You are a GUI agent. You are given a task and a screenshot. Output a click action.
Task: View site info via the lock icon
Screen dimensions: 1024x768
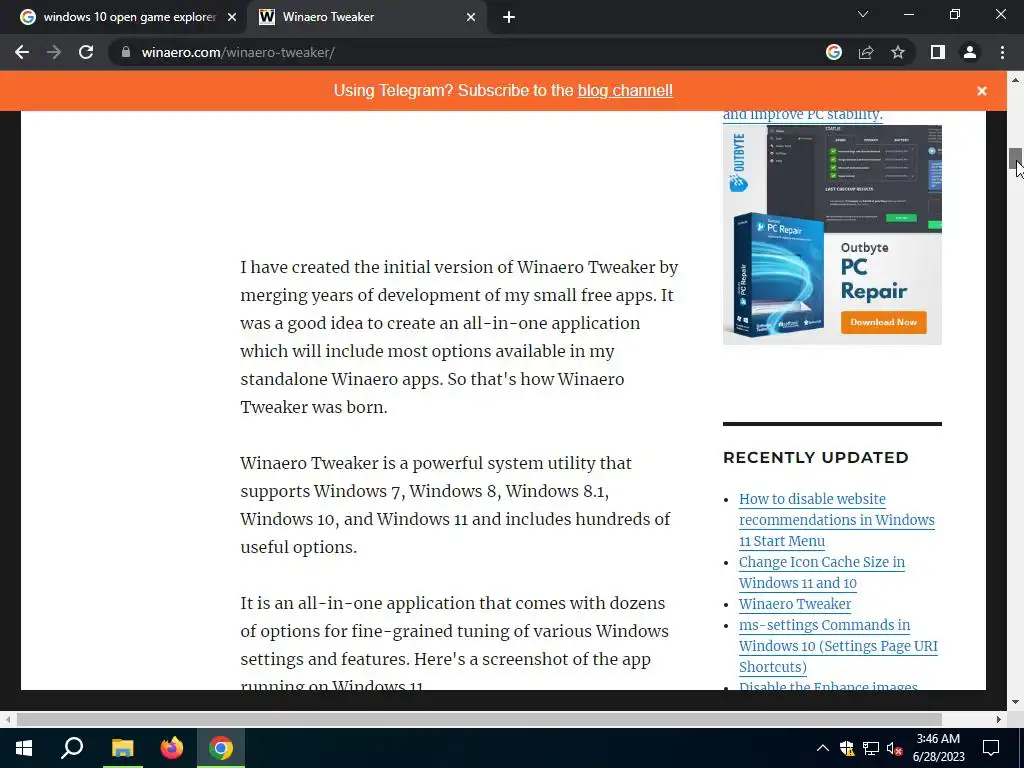126,52
